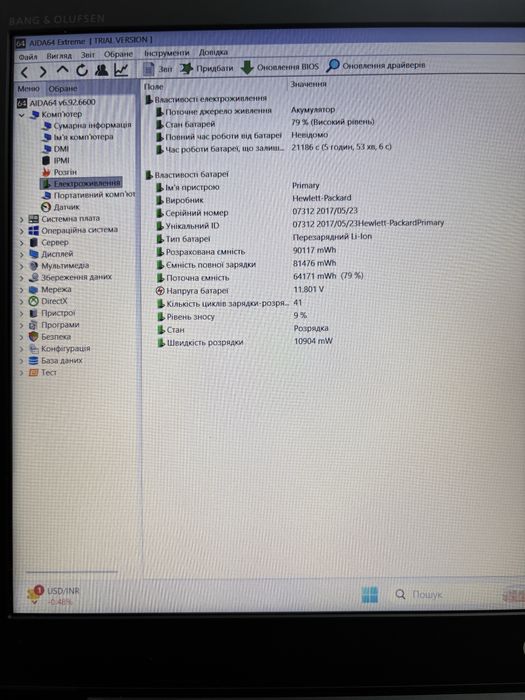Screen dimensions: 525x700
Task: Select Портативний комп'ютер tree item
Action: pos(88,195)
